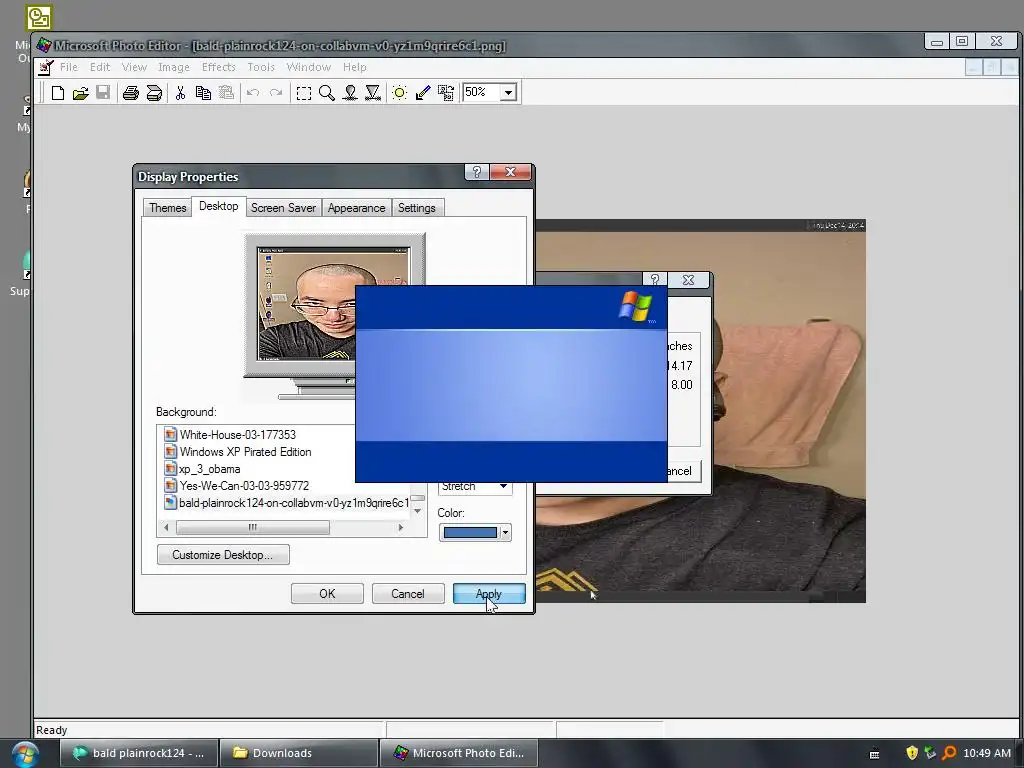Switch to Downloads taskbar button
Screen dimensions: 1024x768
pyautogui.click(x=299, y=753)
